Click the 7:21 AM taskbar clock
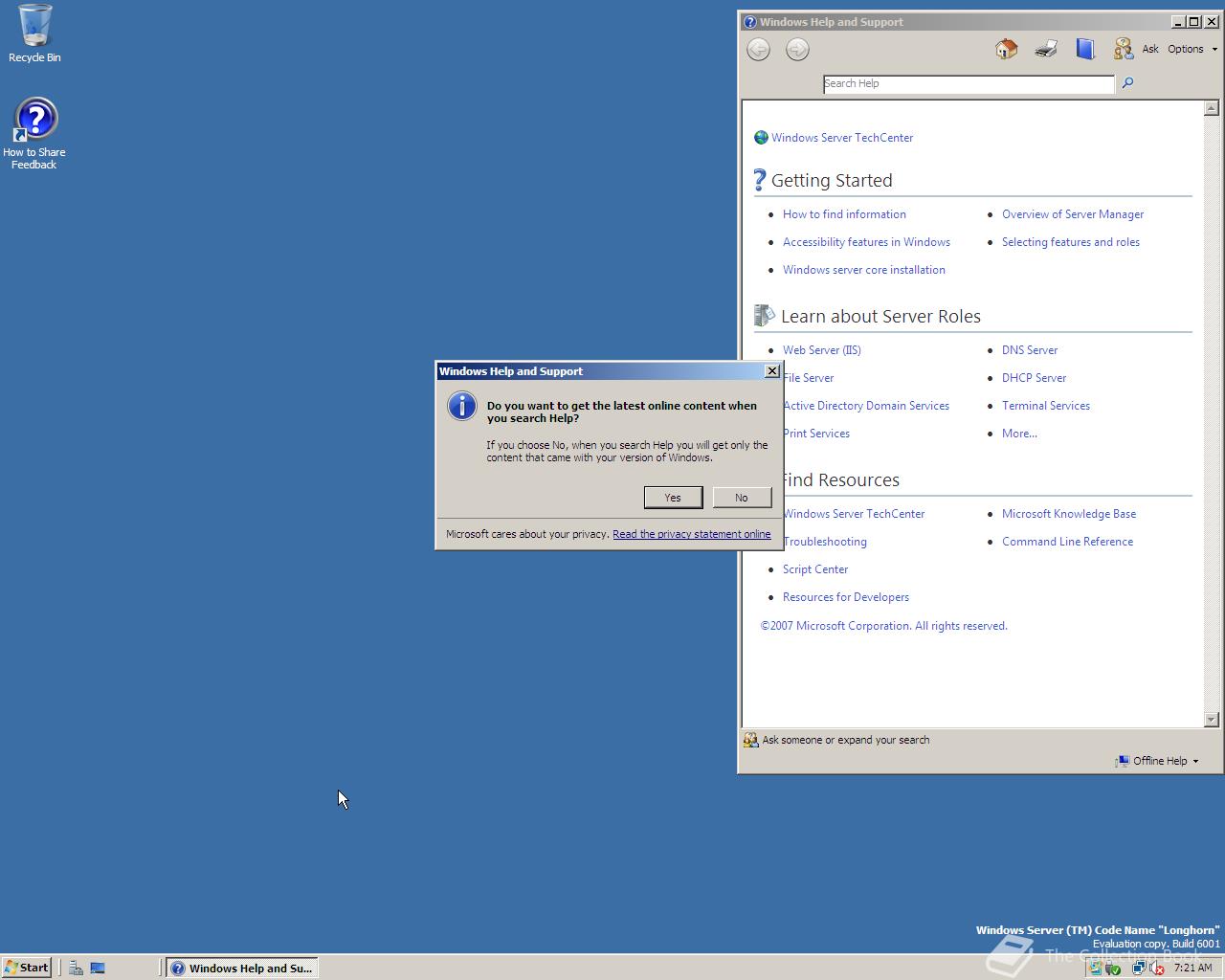The height and width of the screenshot is (980, 1225). [x=1192, y=968]
